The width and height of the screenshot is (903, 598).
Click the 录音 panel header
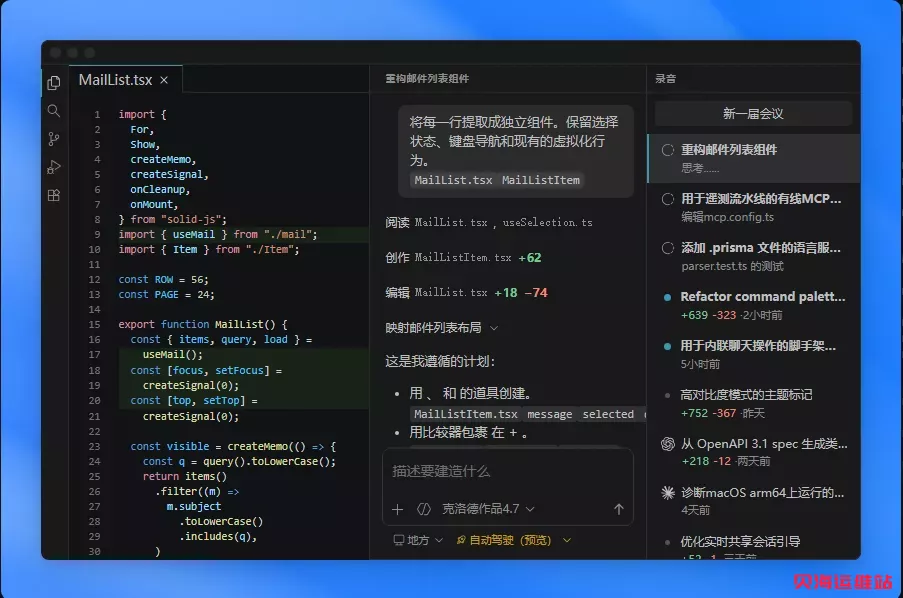pos(665,79)
